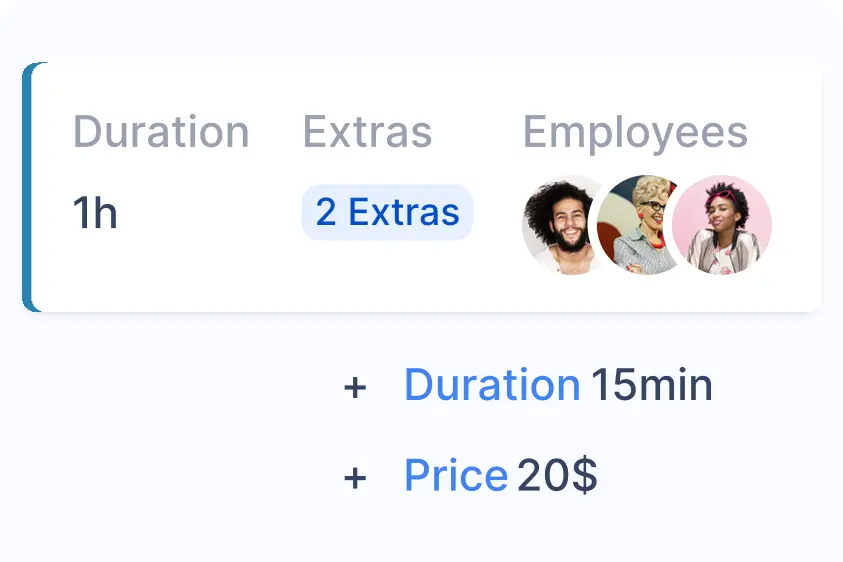
Task: Click the plus icon beside Duration 15min
Action: [355, 387]
